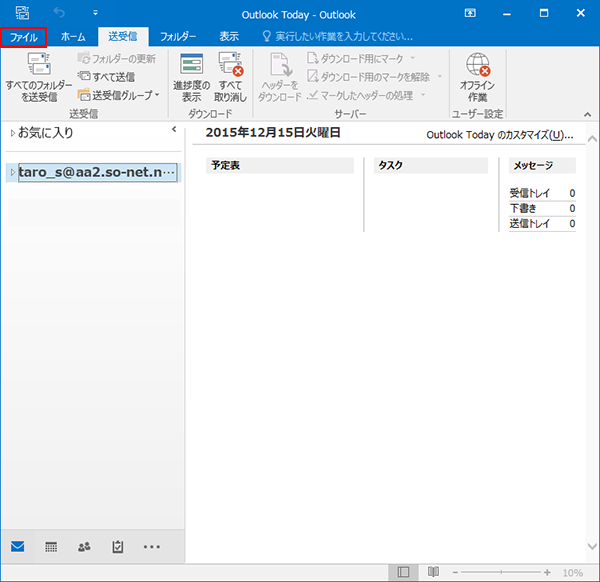Select 受信トレイ inbox in messages list

[x=530, y=193]
